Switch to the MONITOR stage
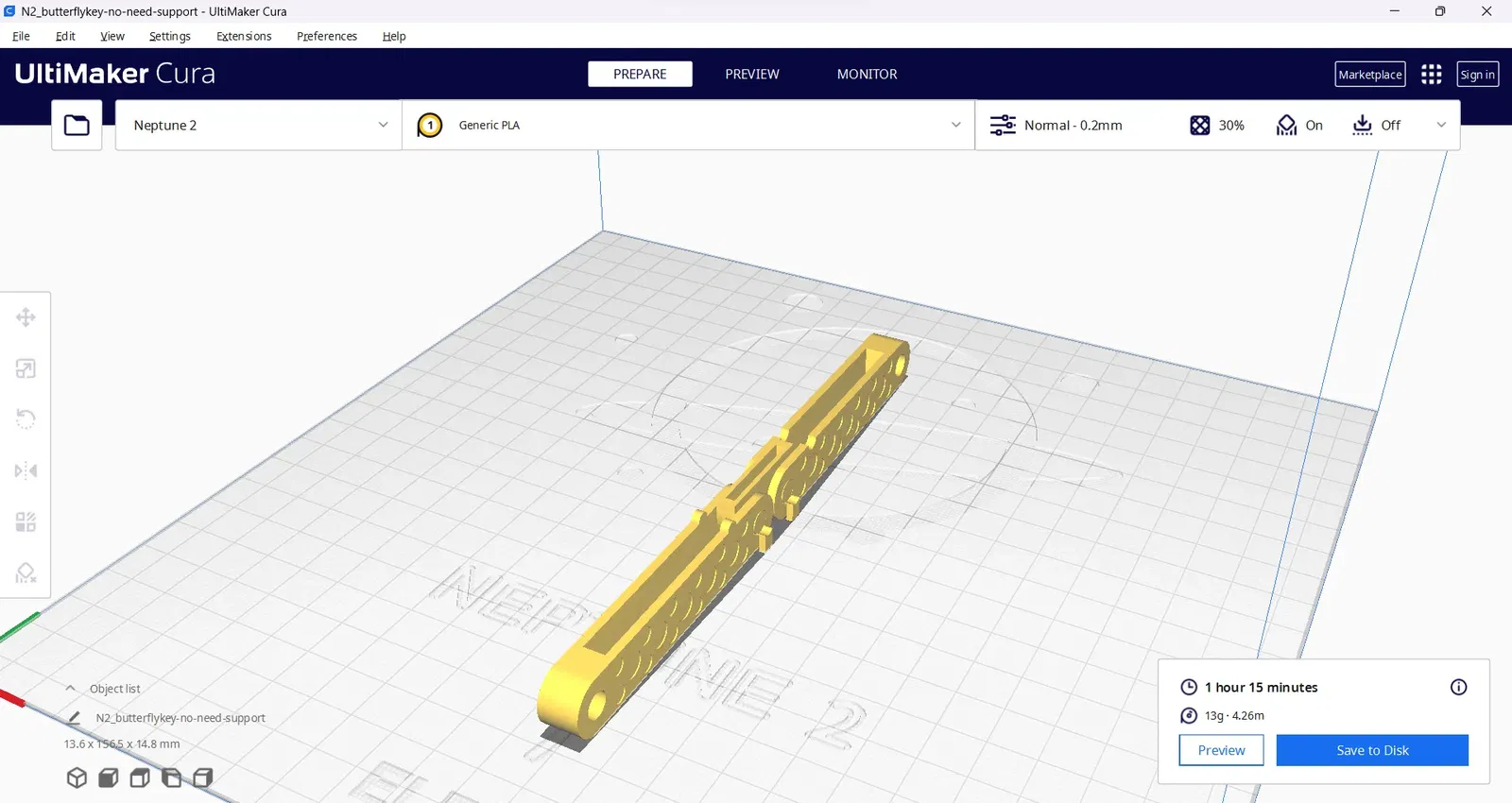This screenshot has height=803, width=1512. 868,74
